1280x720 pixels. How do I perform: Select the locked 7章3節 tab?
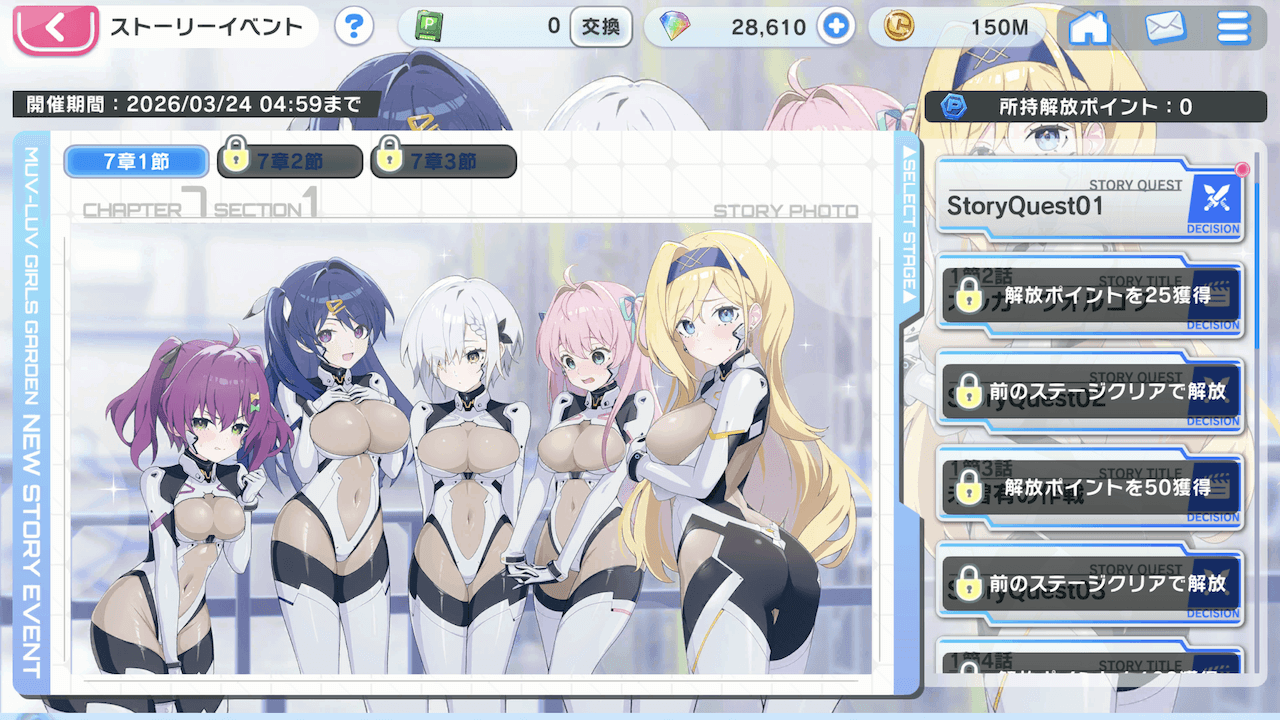443,161
